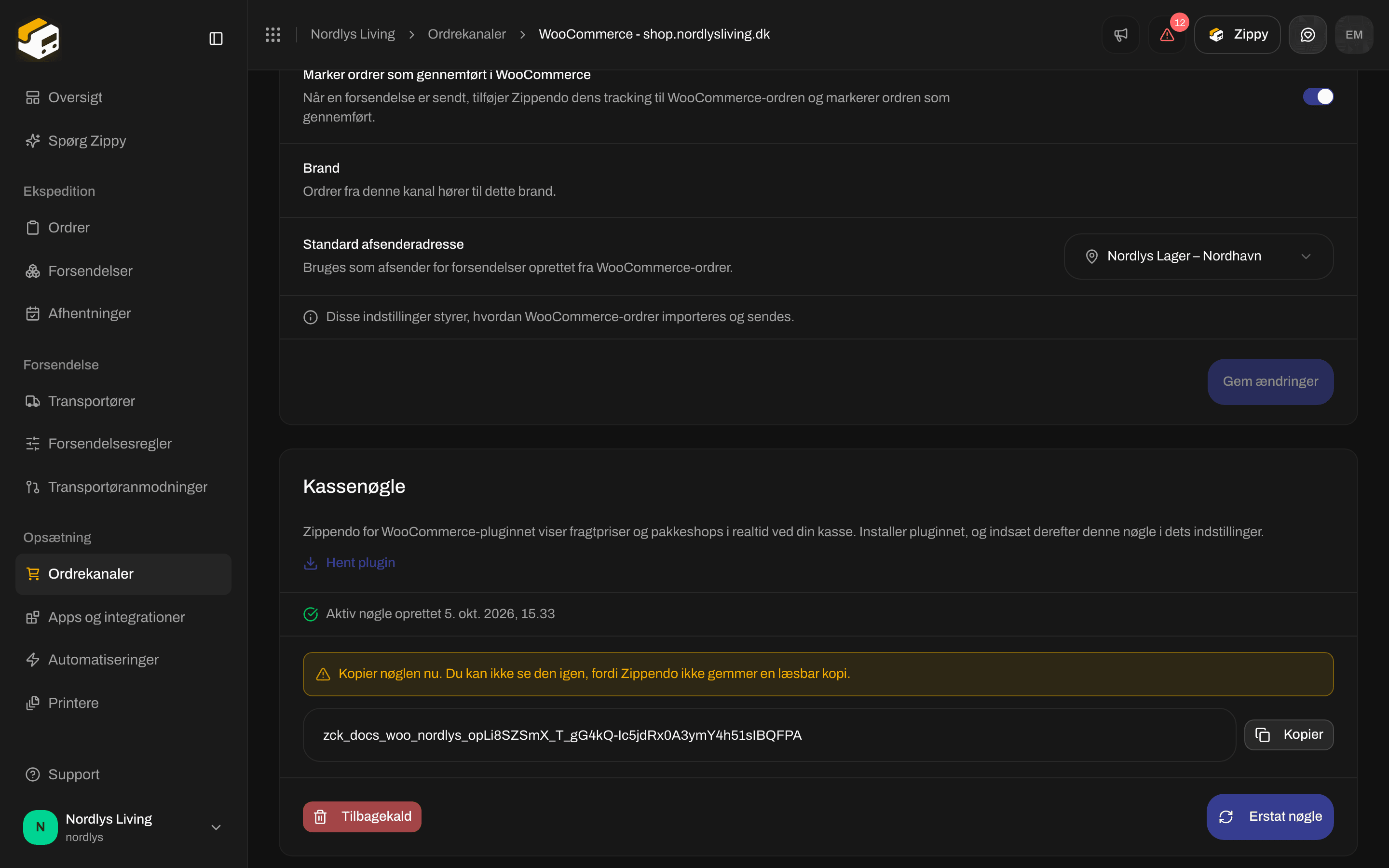Open the apps grid icon
The width and height of the screenshot is (1389, 868).
click(272, 34)
